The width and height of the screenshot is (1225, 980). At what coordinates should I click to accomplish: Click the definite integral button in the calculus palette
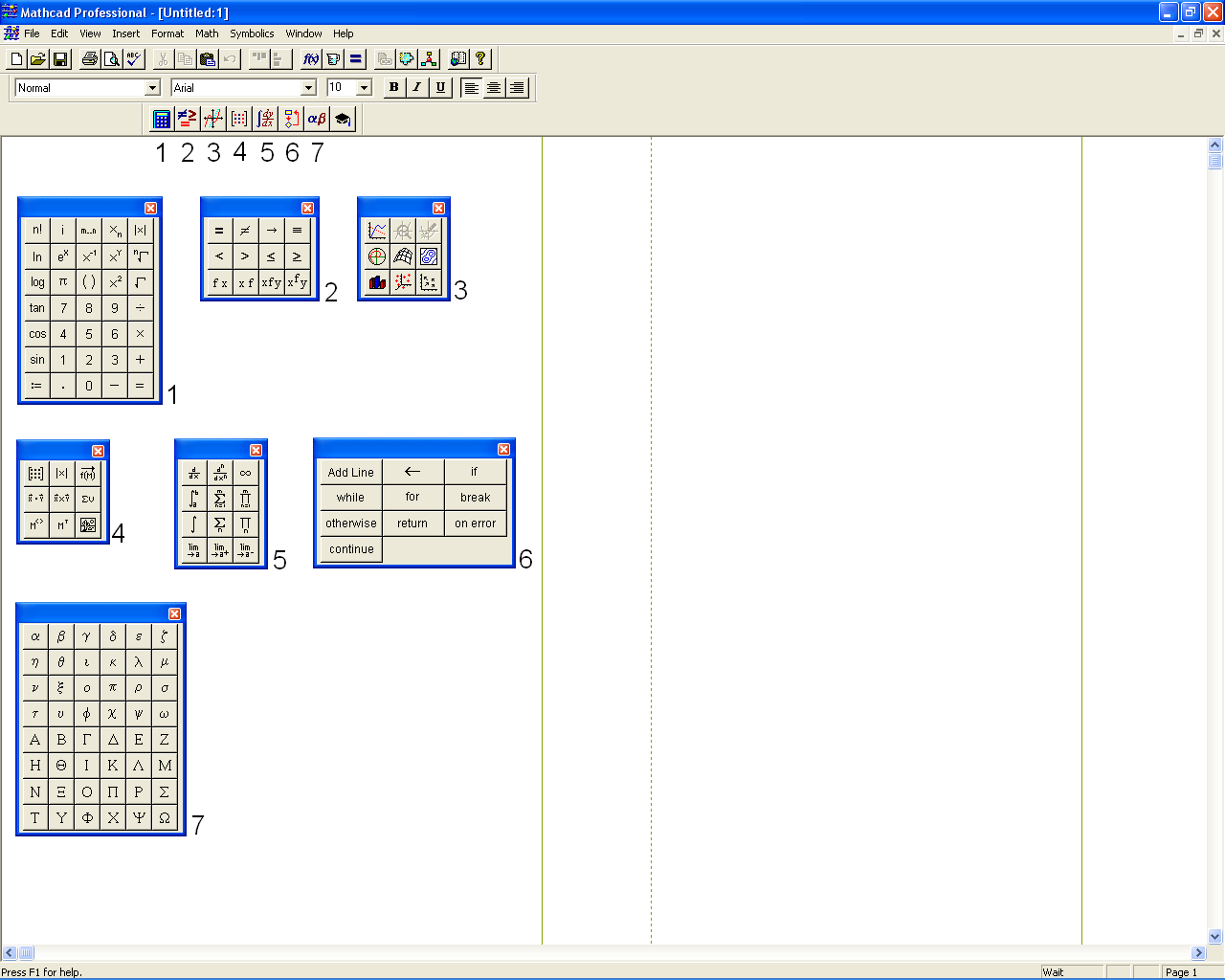pyautogui.click(x=194, y=499)
